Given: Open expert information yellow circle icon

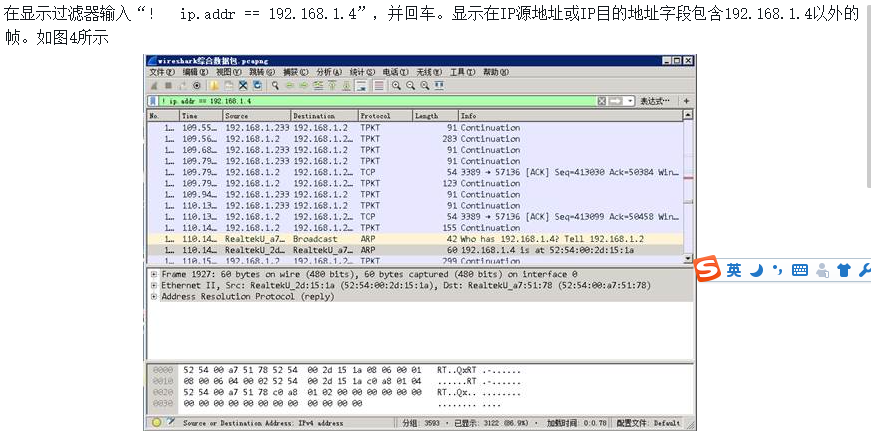Looking at the screenshot, I should click(x=157, y=423).
